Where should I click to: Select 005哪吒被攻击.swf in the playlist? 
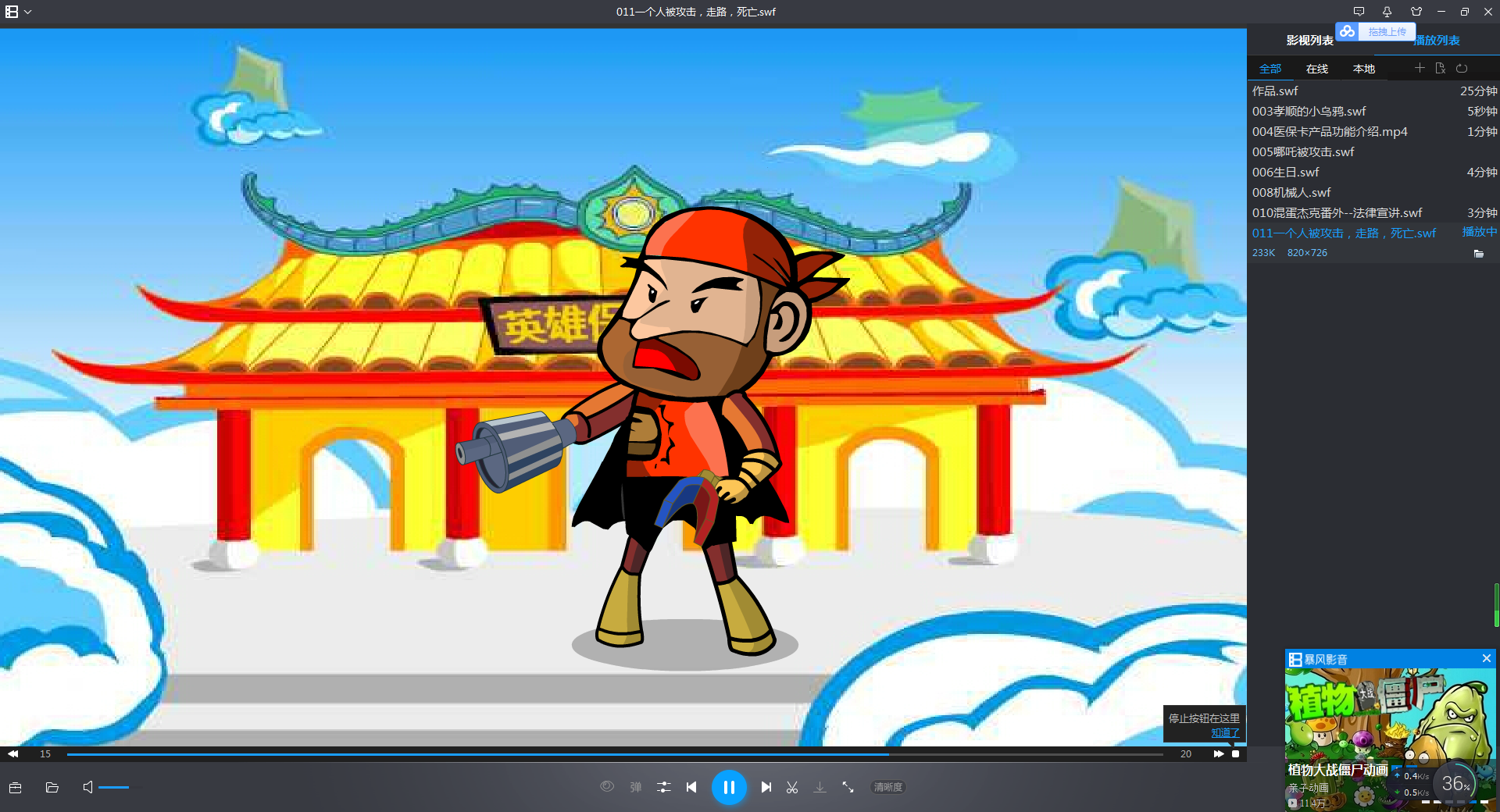coord(1373,152)
